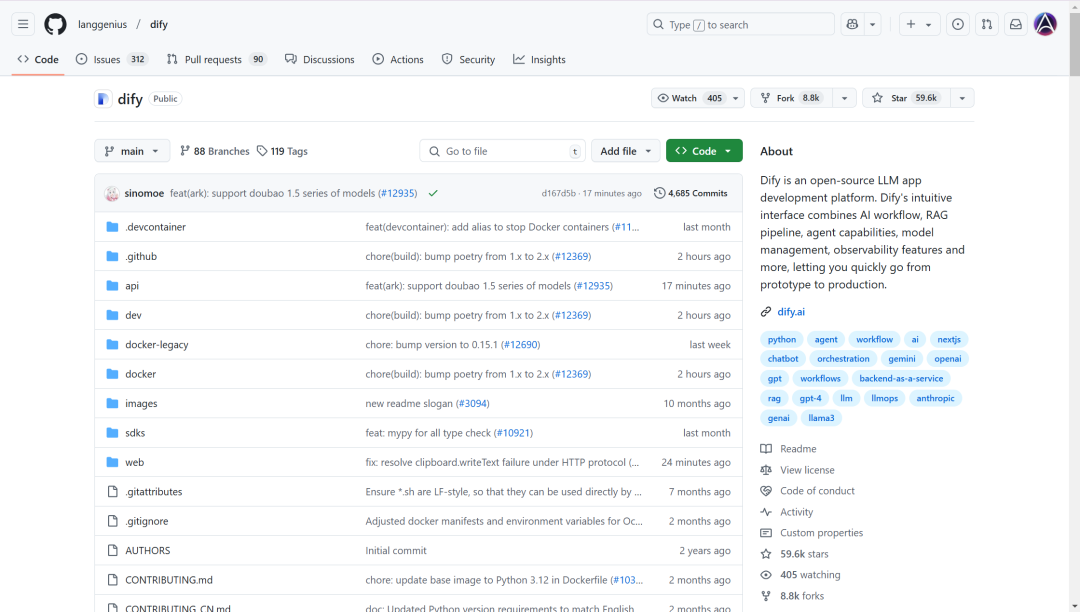Open the docker-legacy folder
Screen dimensions: 1080x612
(x=156, y=345)
